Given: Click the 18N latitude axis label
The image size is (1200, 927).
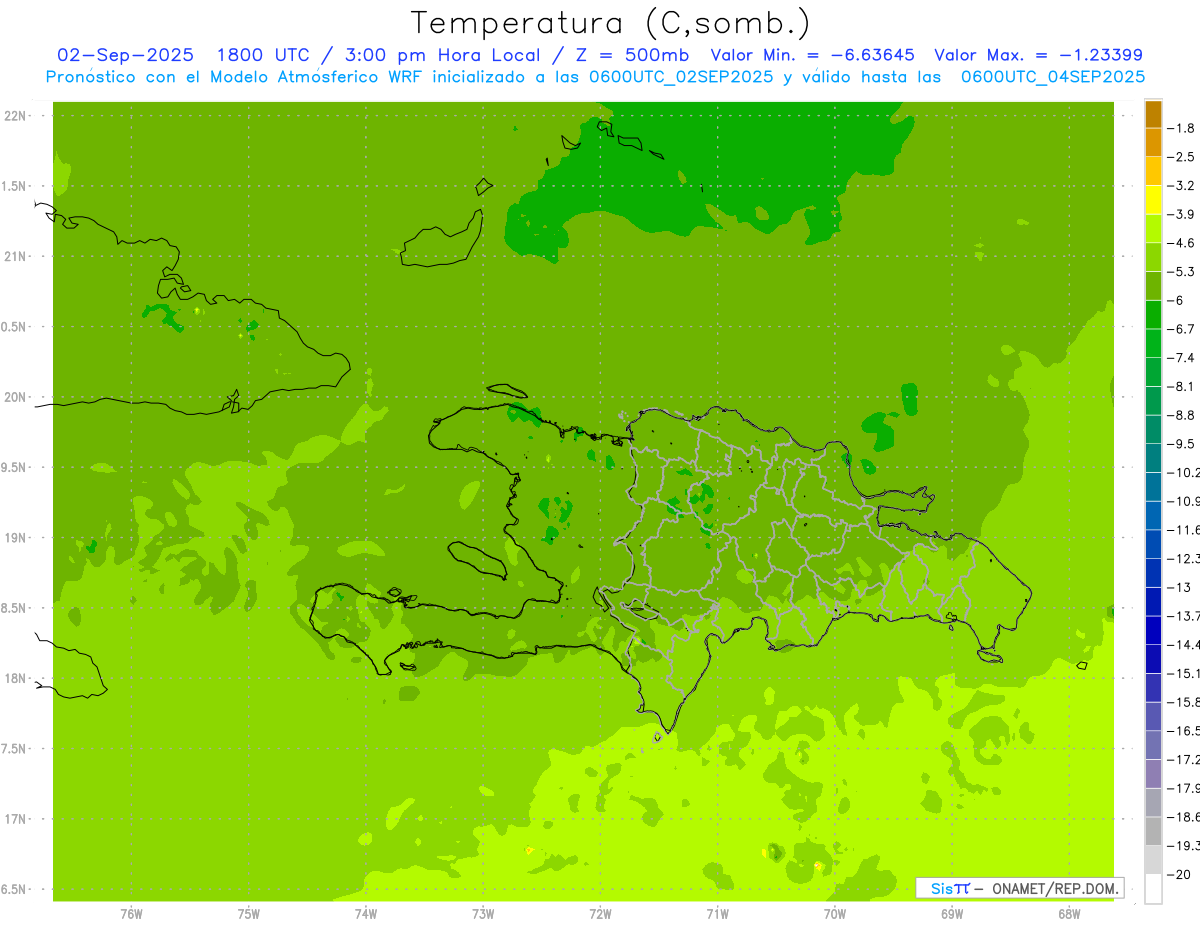Looking at the screenshot, I should point(16,679).
